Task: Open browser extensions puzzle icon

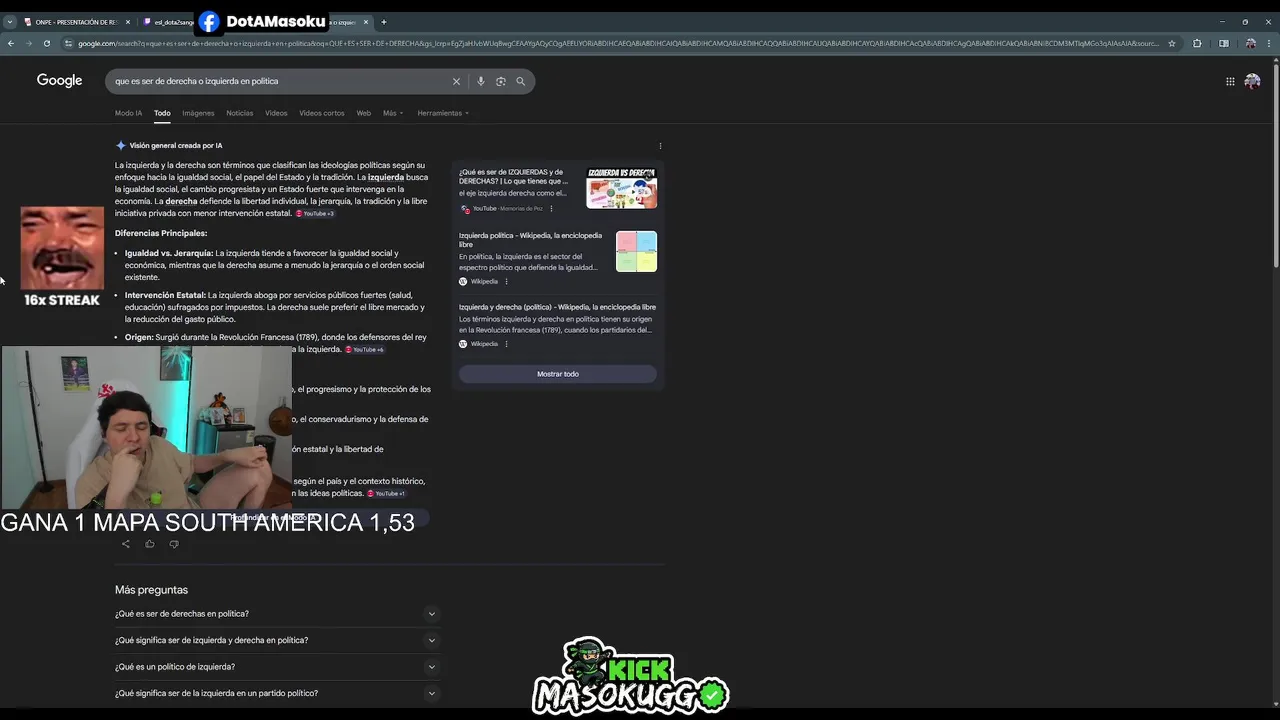Action: 1197,43
